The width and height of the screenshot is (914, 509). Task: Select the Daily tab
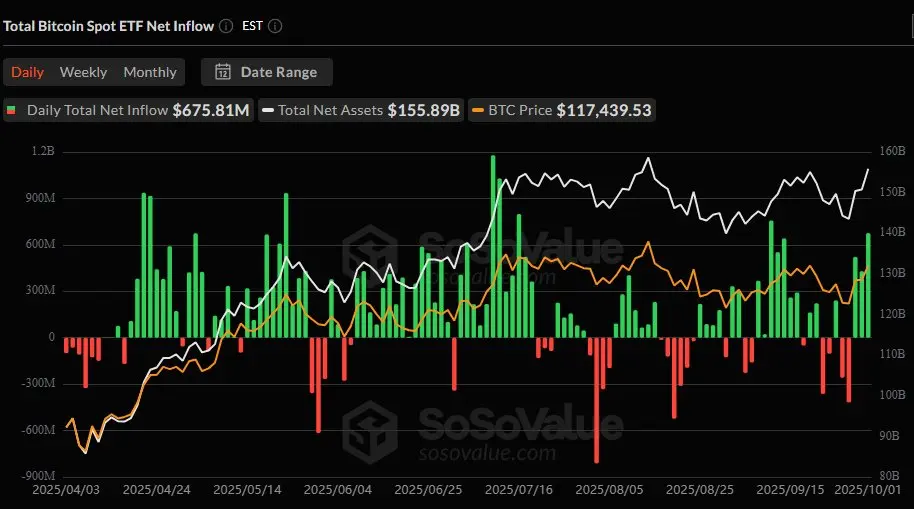coord(27,72)
